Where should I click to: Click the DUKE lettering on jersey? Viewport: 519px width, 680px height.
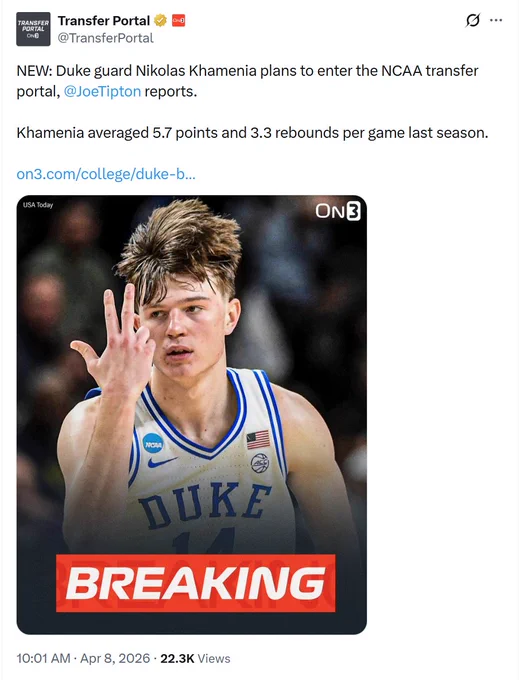tap(204, 506)
